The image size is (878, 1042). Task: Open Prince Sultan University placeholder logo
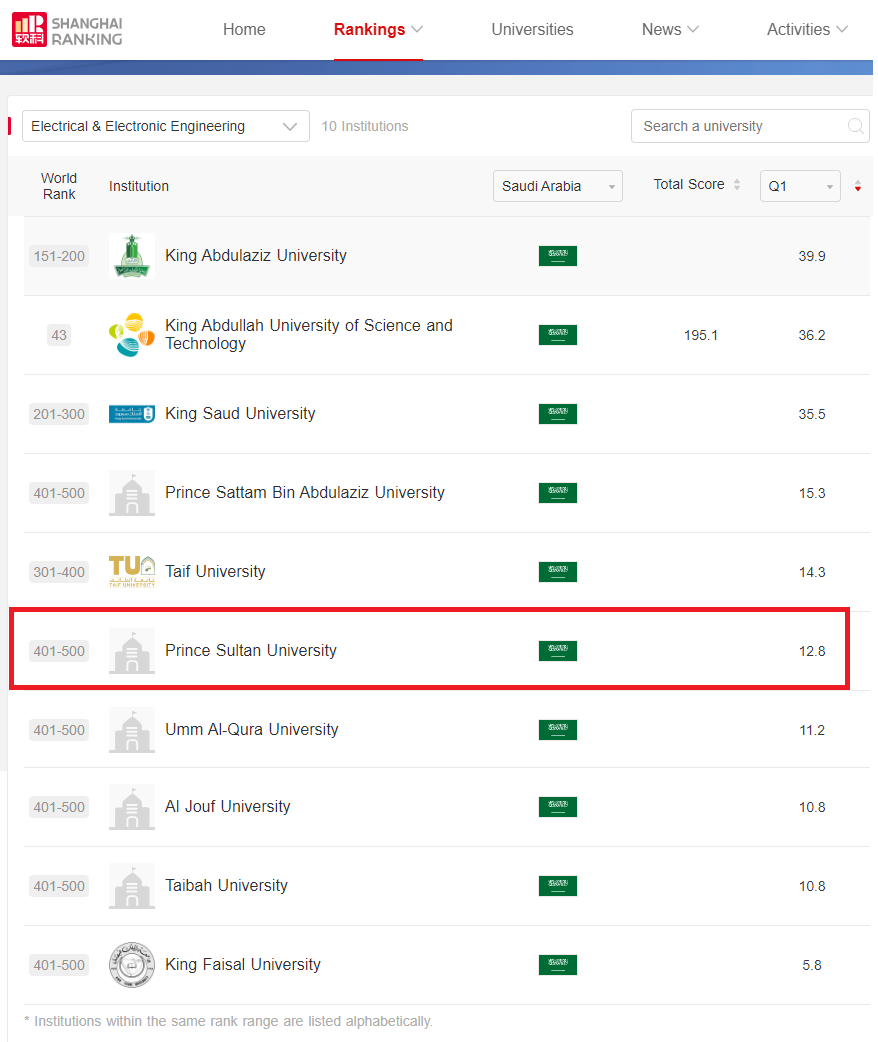[x=132, y=651]
